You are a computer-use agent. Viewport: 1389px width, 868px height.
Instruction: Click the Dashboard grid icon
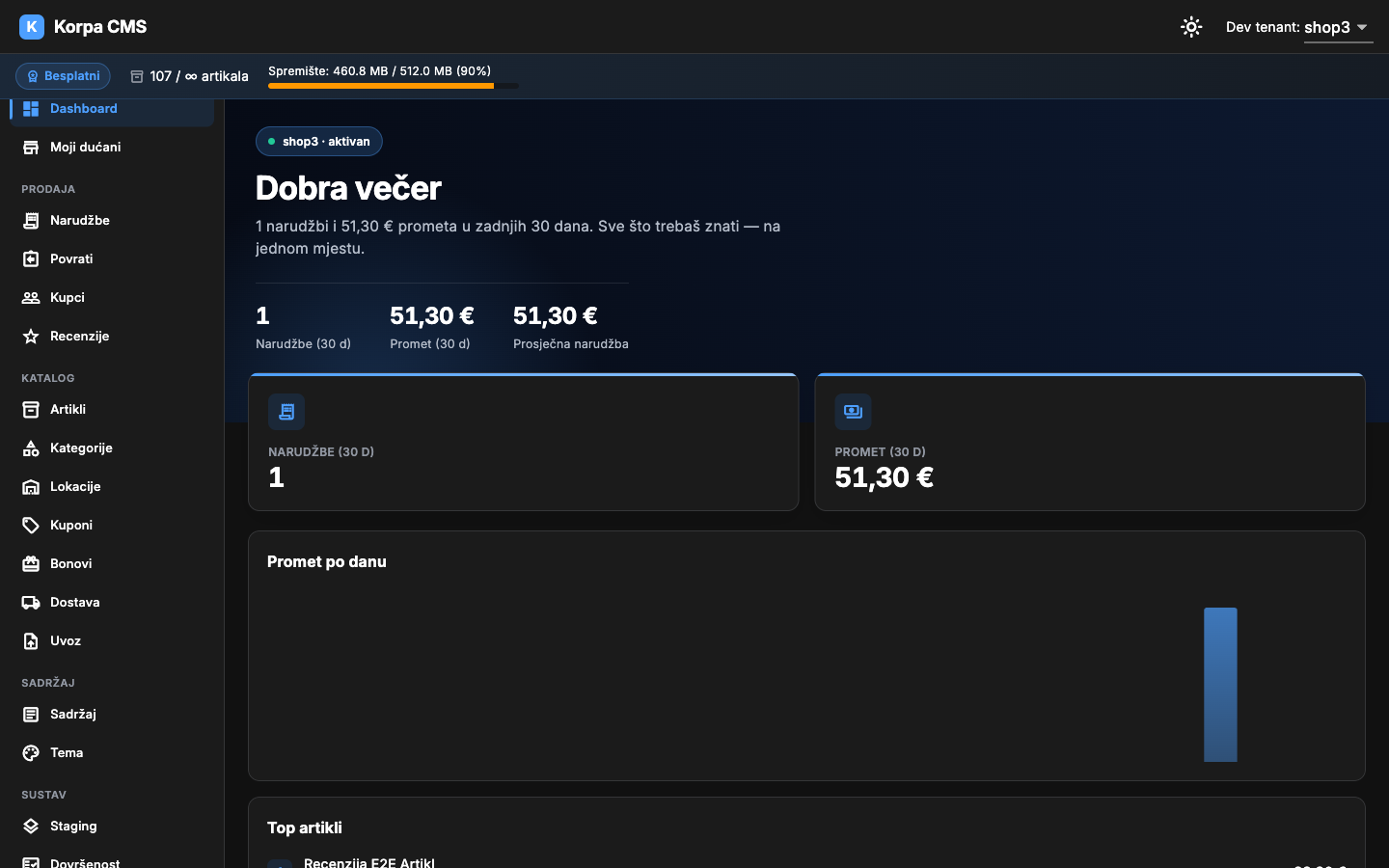[31, 109]
